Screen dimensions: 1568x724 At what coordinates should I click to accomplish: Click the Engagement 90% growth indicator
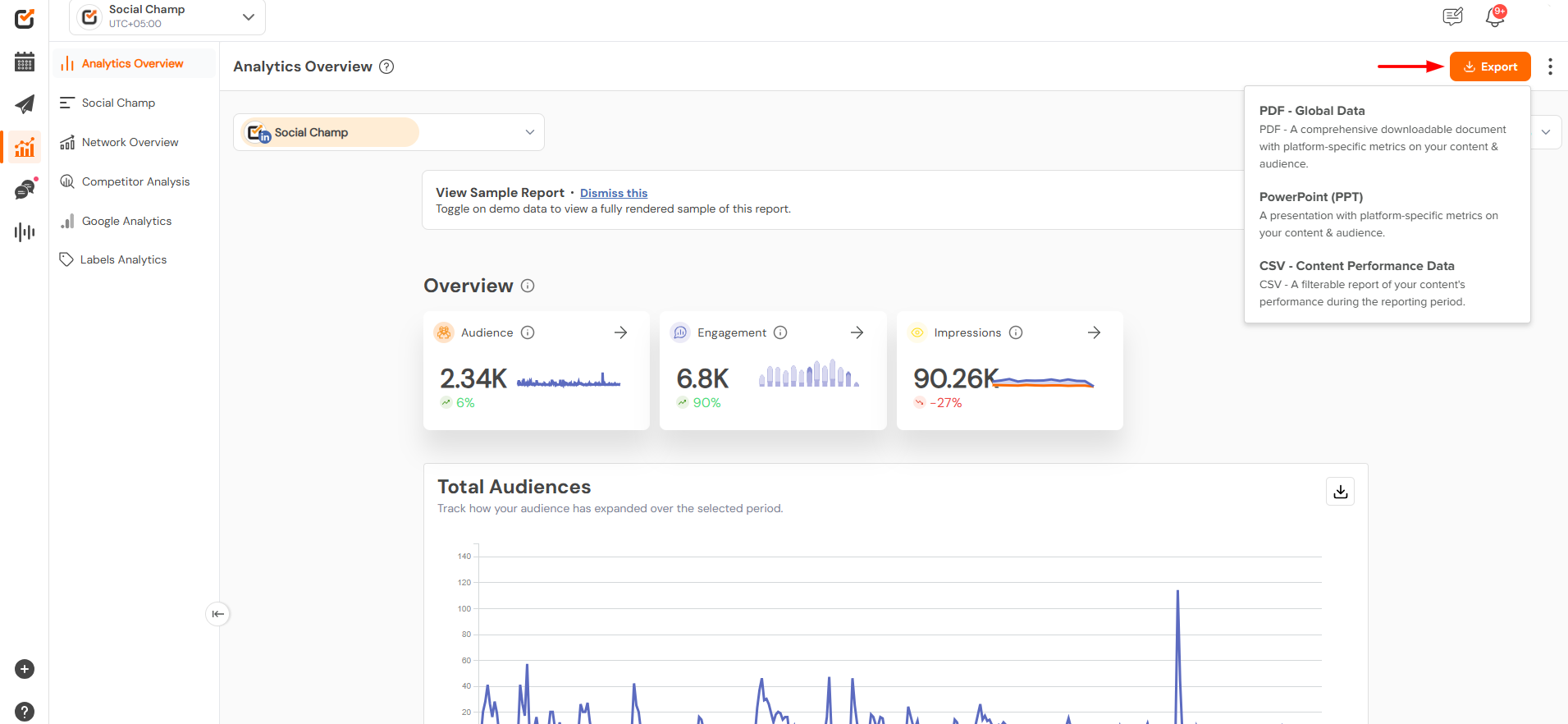point(699,403)
